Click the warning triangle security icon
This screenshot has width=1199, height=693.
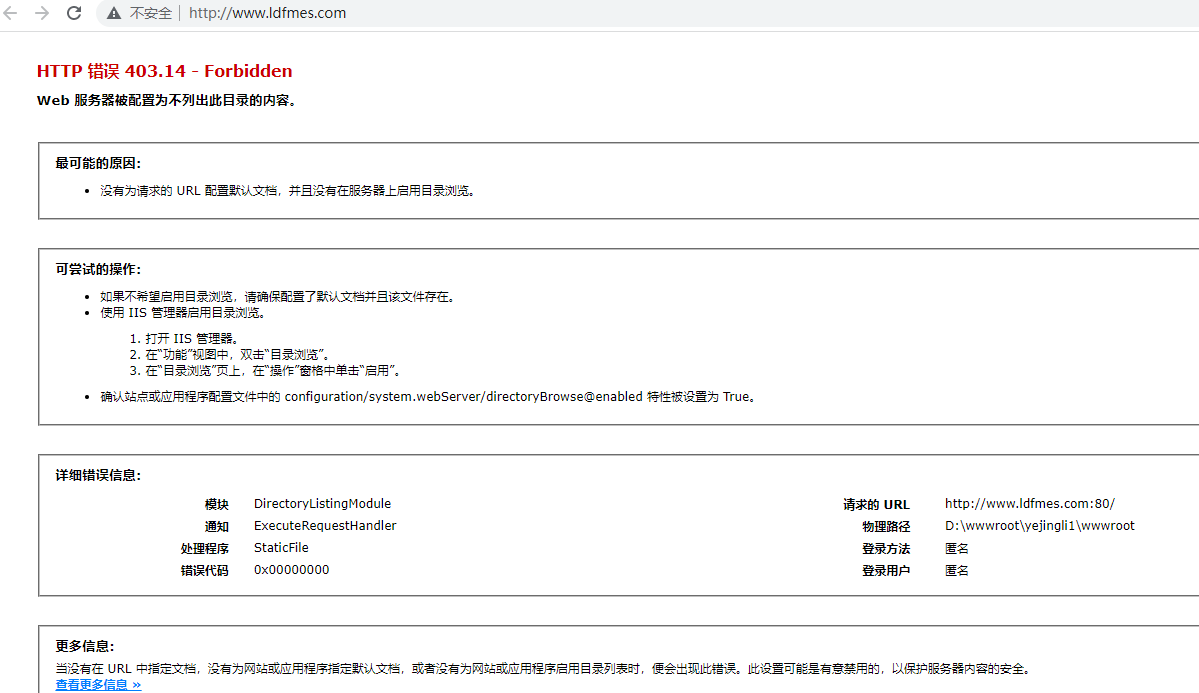[x=113, y=13]
